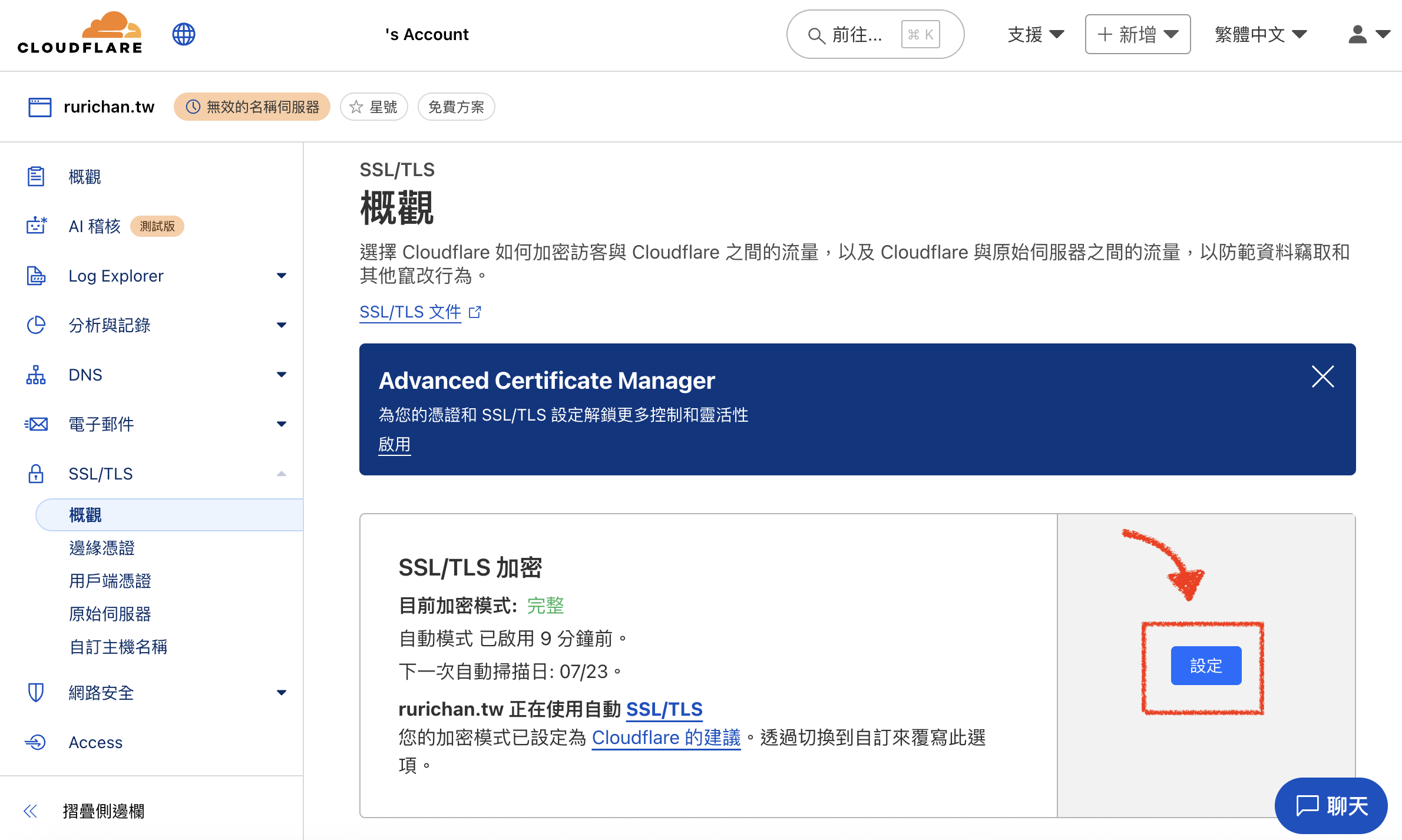Click 啟用 link in certificate banner

(394, 444)
